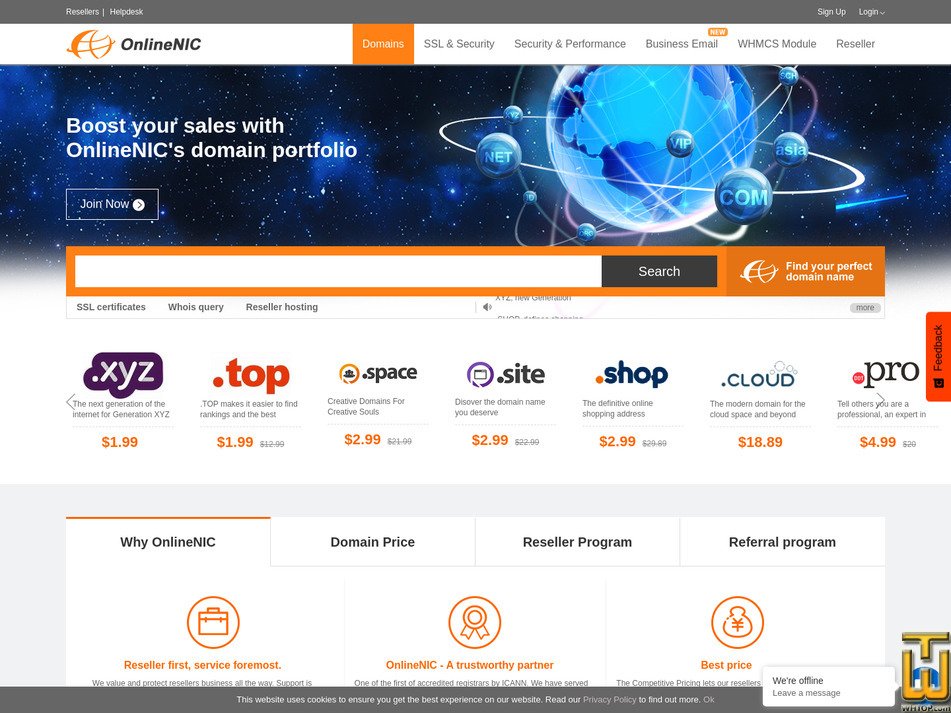Open the Reseller hosting link
The image size is (951, 713).
pyautogui.click(x=282, y=307)
